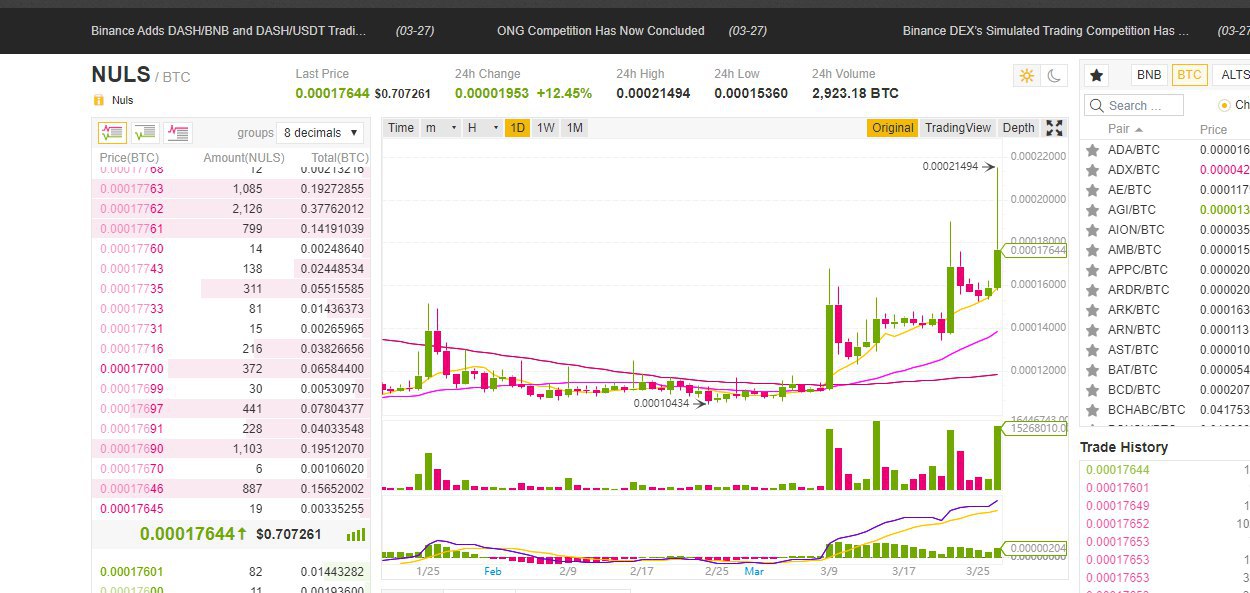Screen dimensions: 1250x593
Task: Click the Last Price value 0.00017644
Action: pyautogui.click(x=332, y=93)
